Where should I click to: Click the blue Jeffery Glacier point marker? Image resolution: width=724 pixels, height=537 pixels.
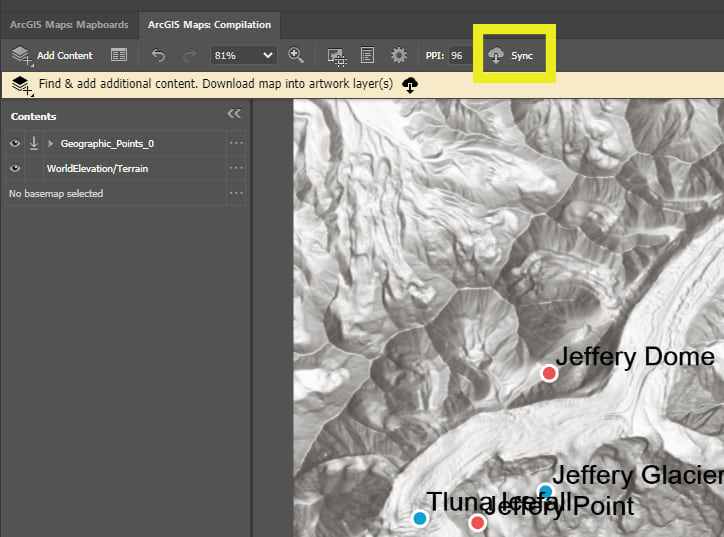click(x=545, y=491)
